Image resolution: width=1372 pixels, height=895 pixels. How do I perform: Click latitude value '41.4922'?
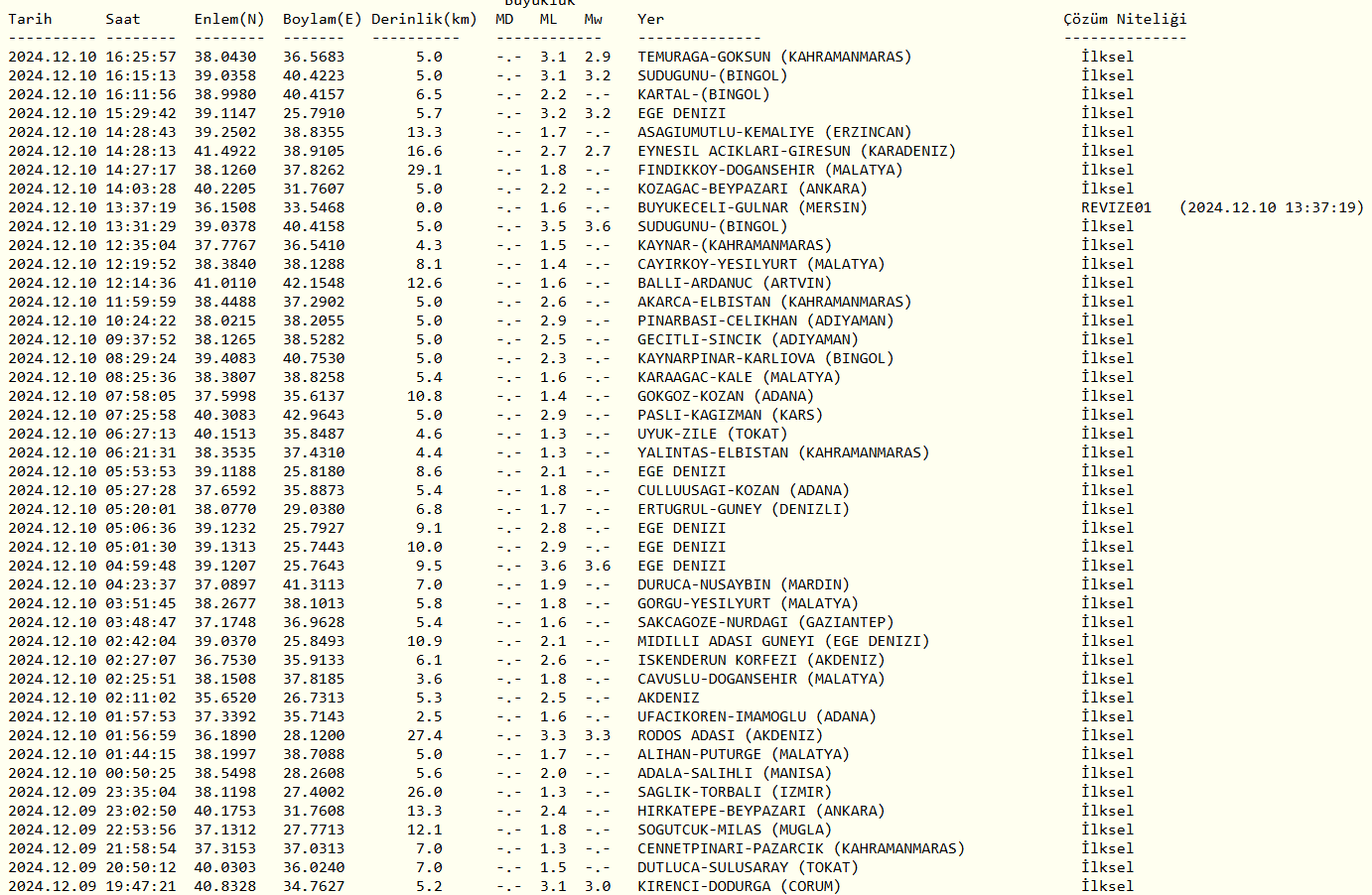click(224, 151)
